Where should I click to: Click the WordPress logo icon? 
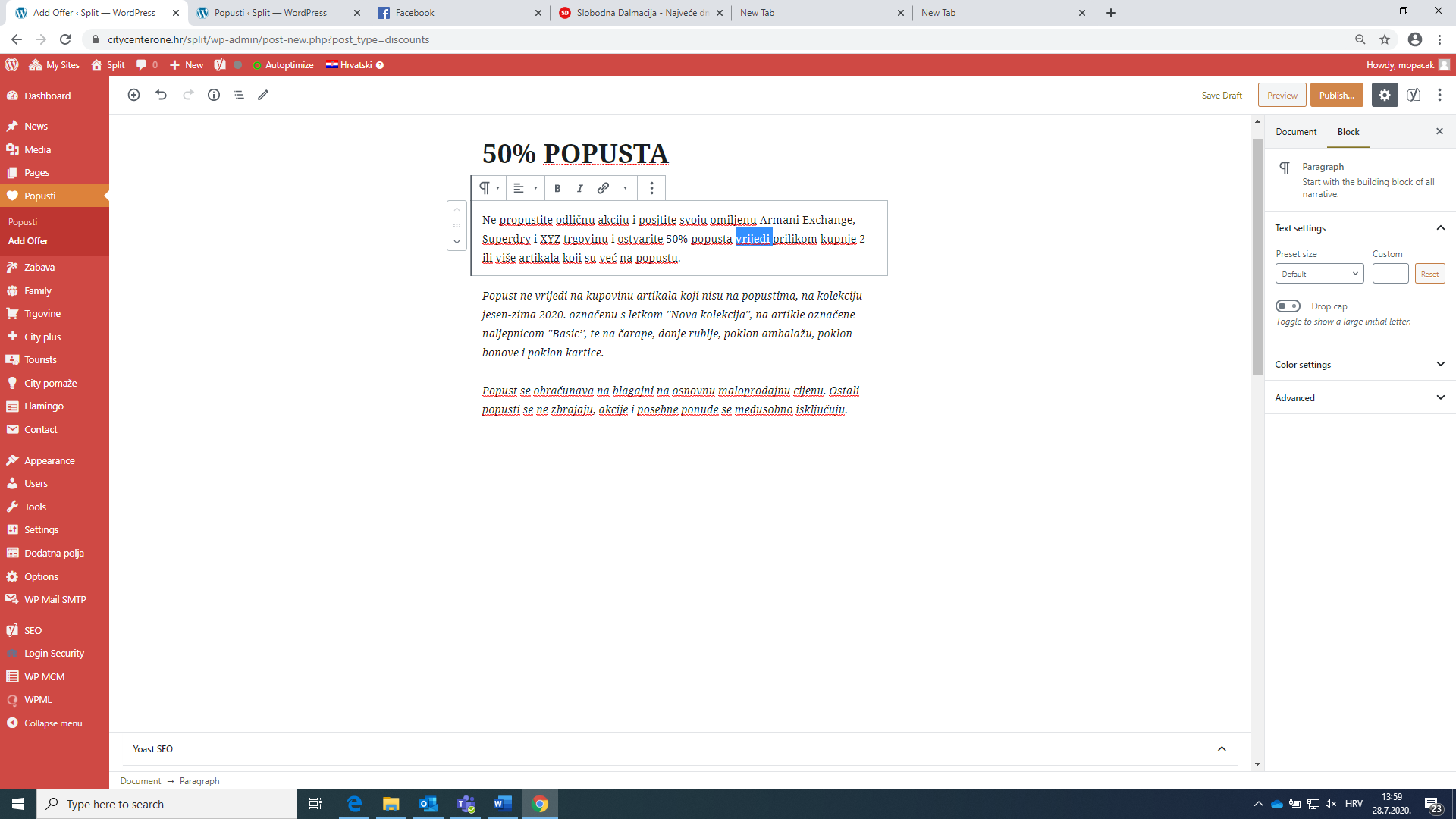11,65
